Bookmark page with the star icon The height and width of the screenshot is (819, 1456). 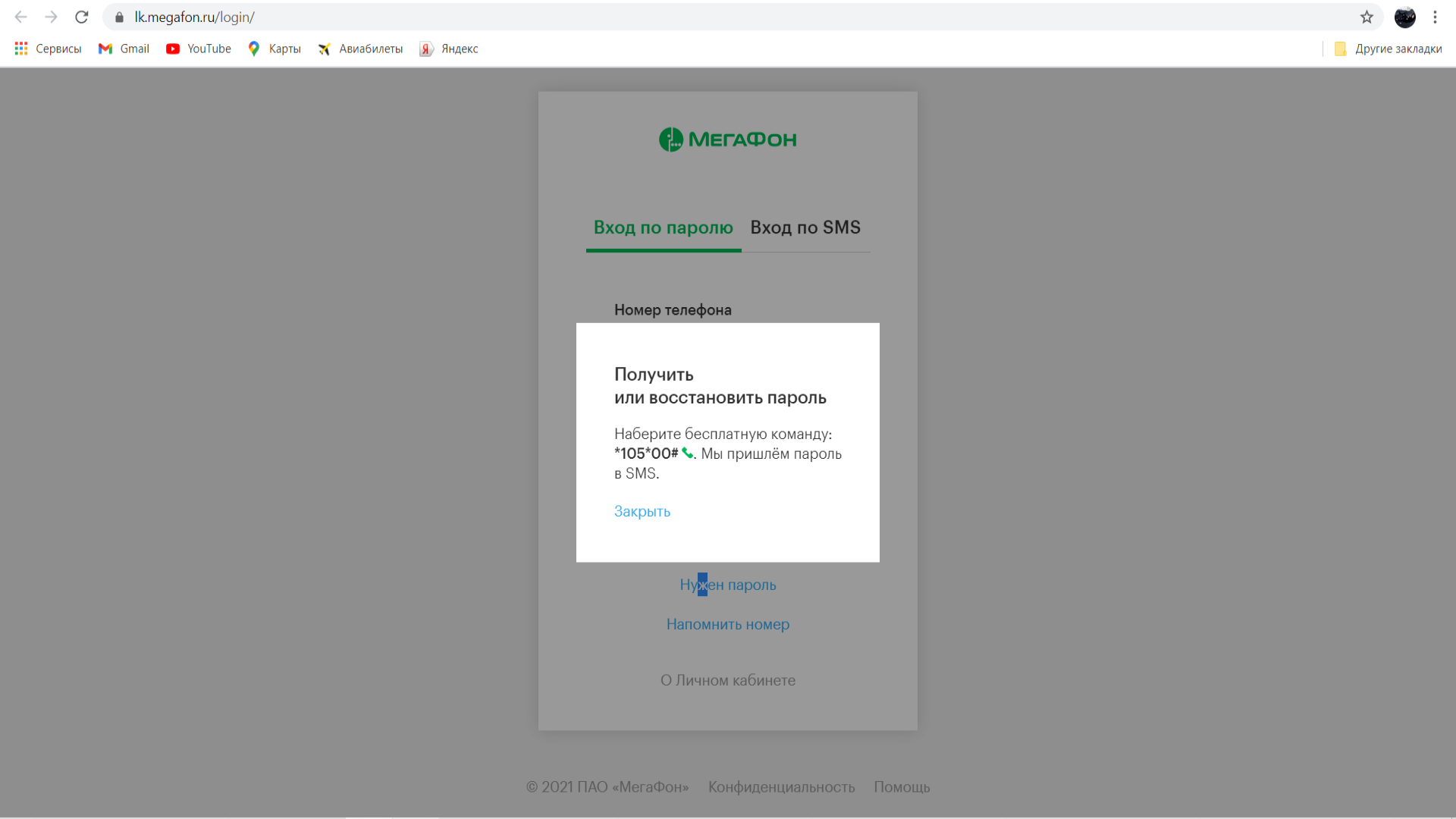click(x=1367, y=17)
